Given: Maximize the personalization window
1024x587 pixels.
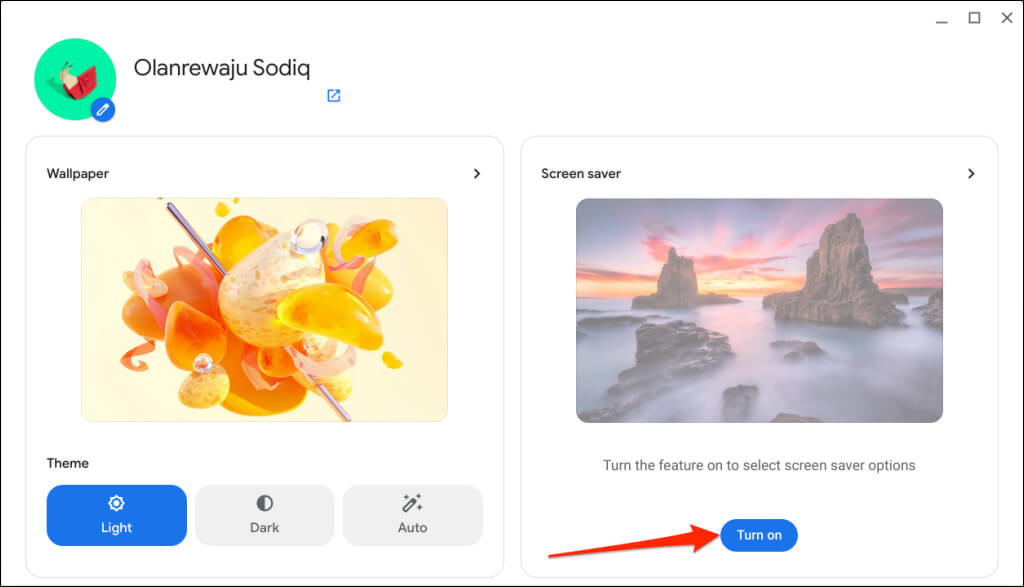Looking at the screenshot, I should [x=974, y=18].
